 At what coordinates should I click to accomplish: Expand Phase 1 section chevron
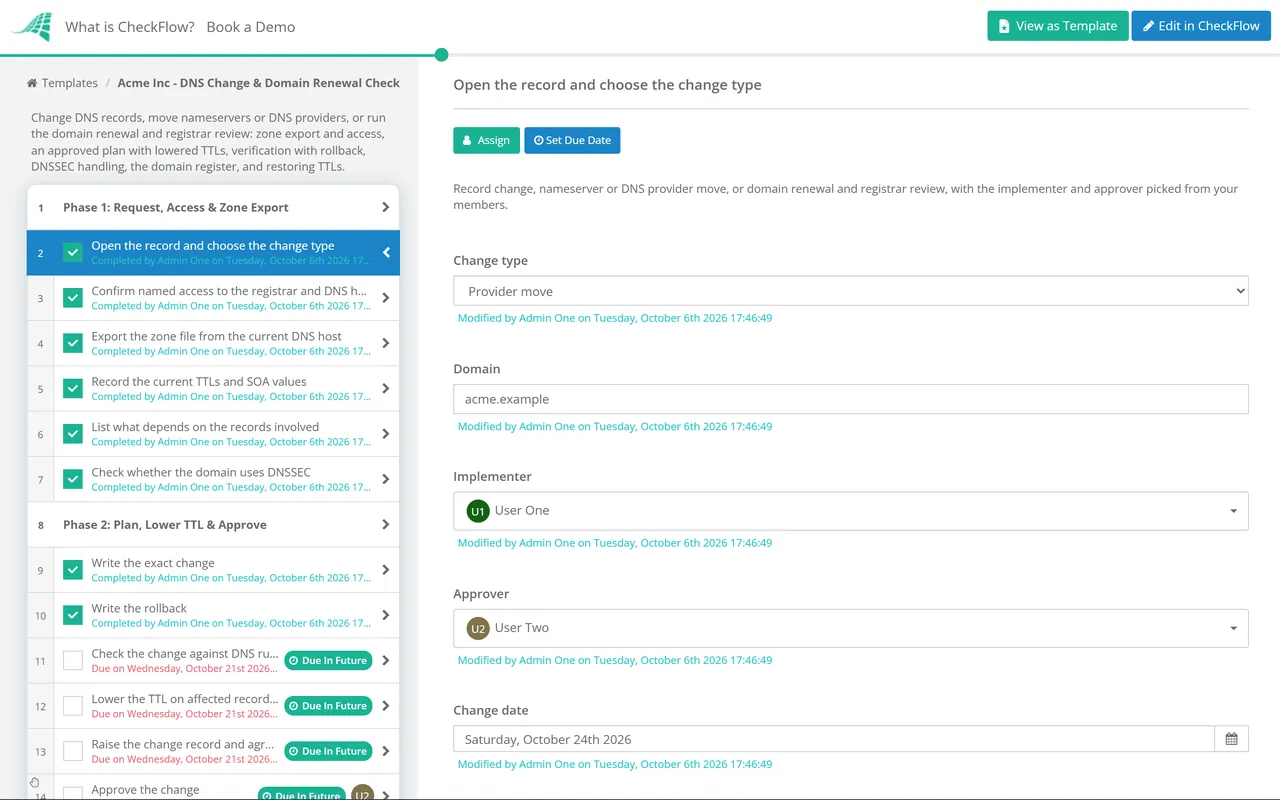(x=386, y=207)
